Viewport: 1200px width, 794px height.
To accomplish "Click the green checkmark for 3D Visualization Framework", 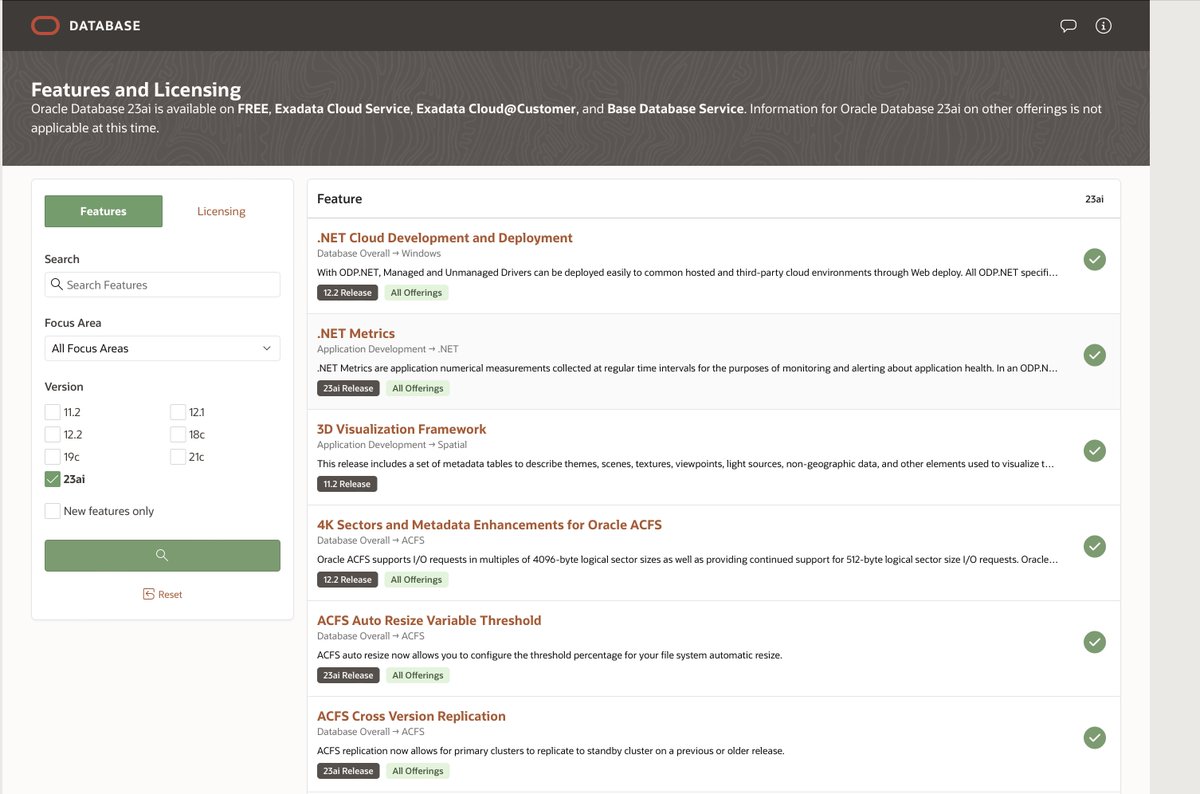I will (1095, 451).
